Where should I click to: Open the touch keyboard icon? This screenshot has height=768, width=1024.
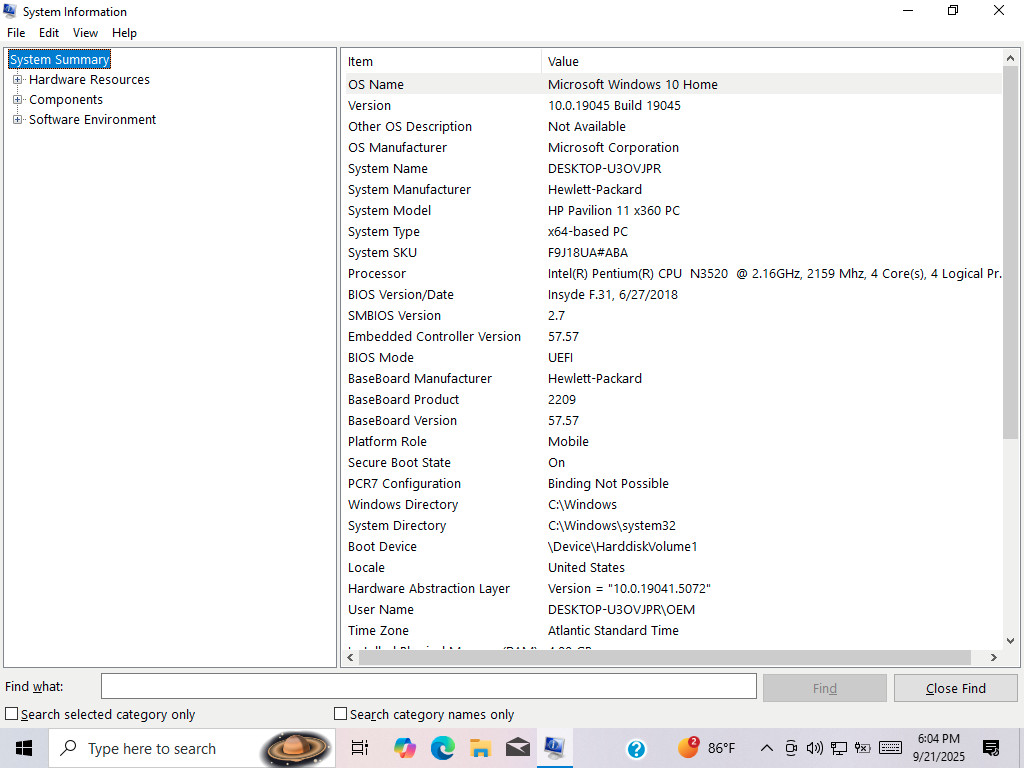(x=891, y=748)
